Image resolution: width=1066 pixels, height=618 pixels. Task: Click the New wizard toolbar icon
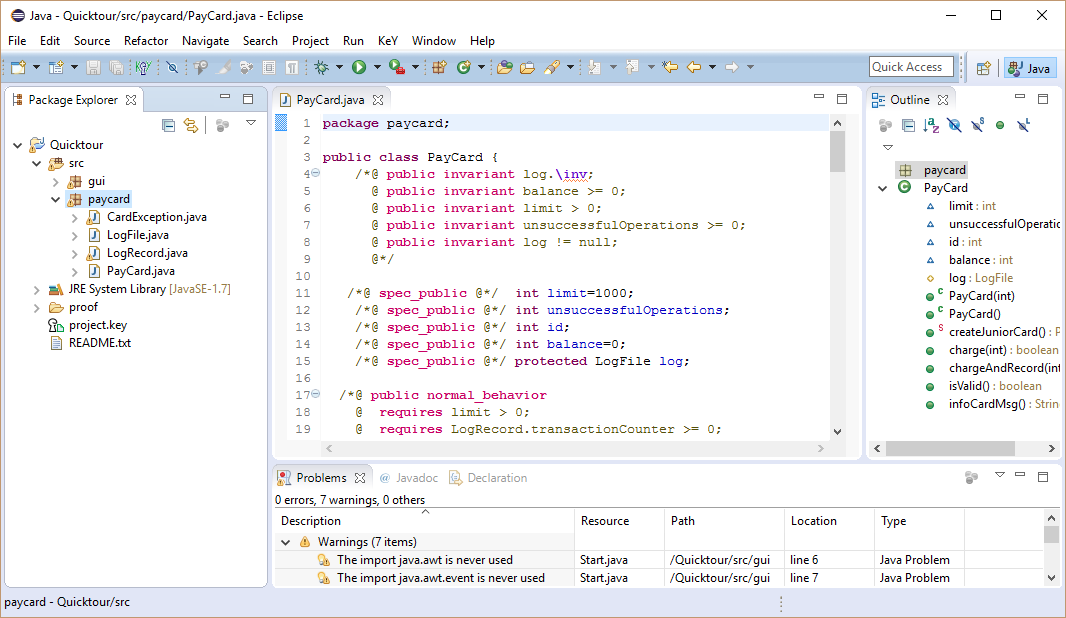tap(18, 67)
